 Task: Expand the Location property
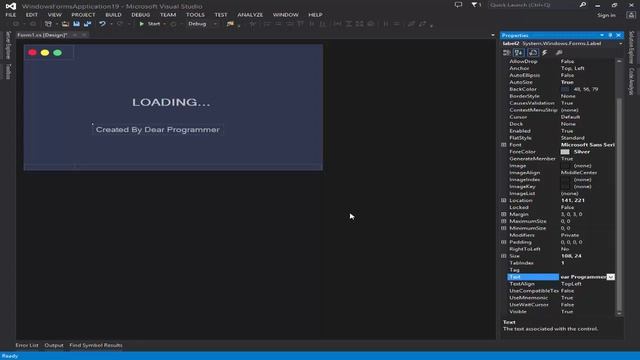coord(504,200)
